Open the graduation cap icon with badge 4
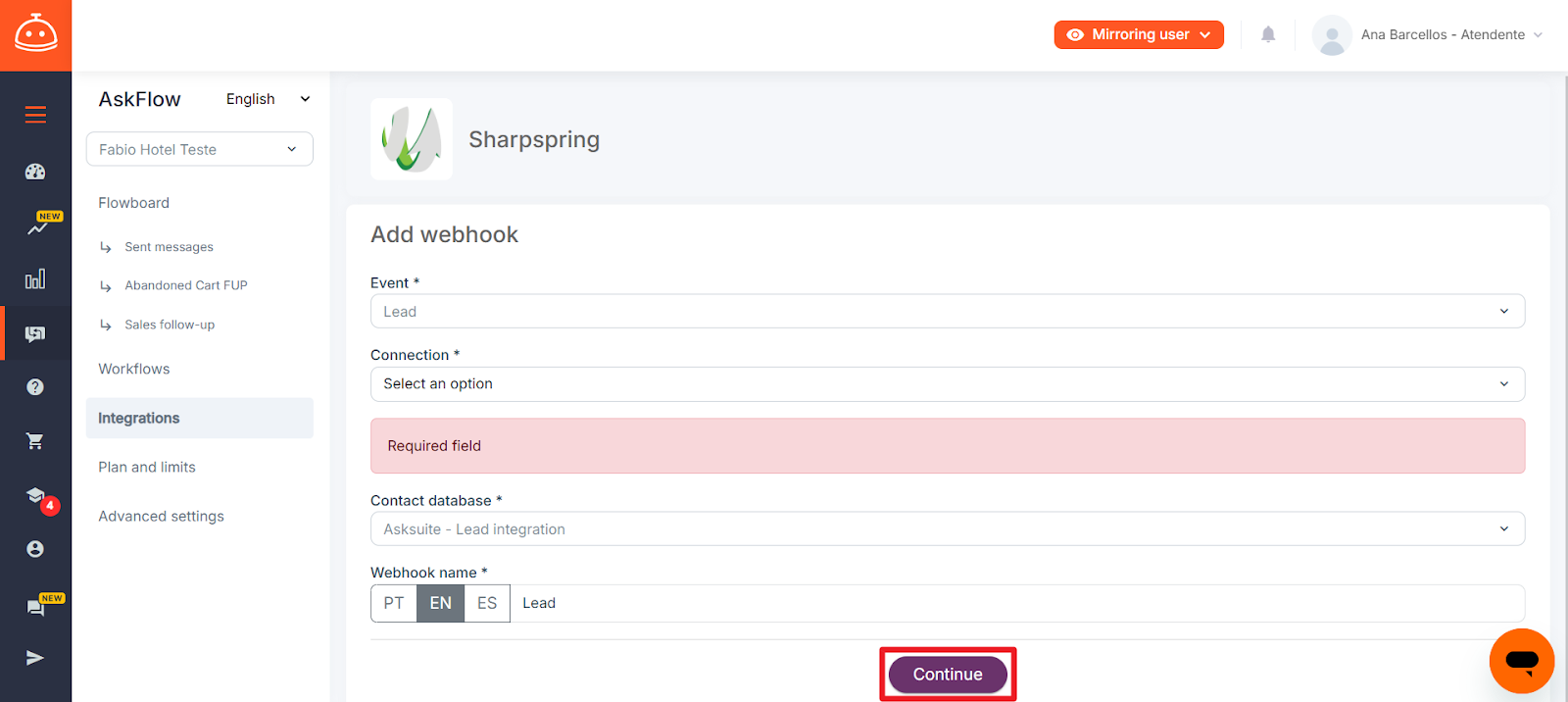 (x=35, y=495)
